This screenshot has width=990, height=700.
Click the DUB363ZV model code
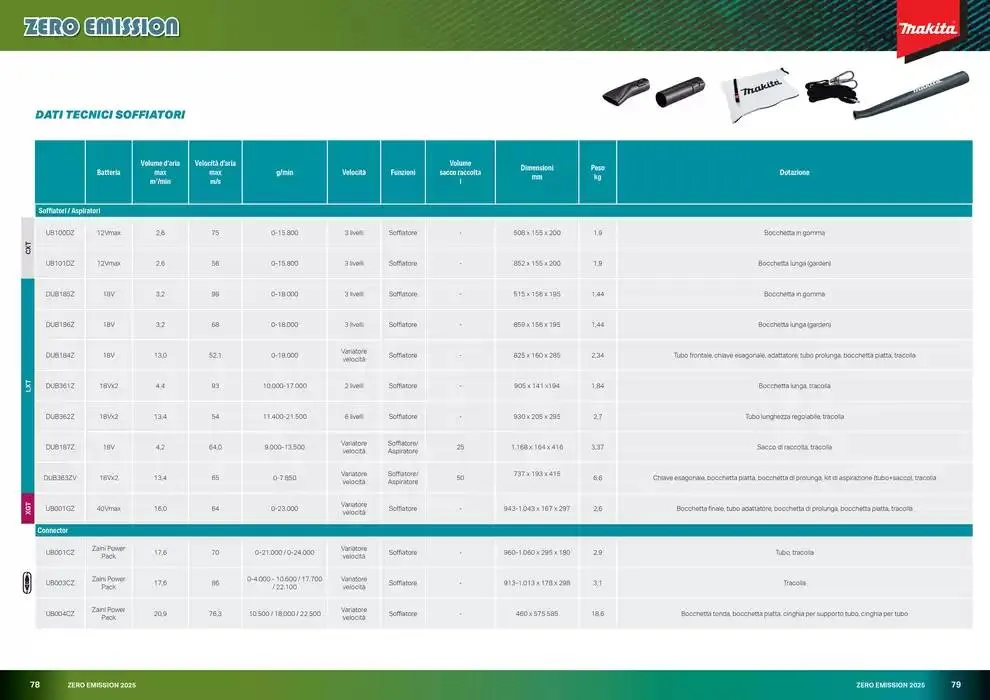pyautogui.click(x=60, y=478)
